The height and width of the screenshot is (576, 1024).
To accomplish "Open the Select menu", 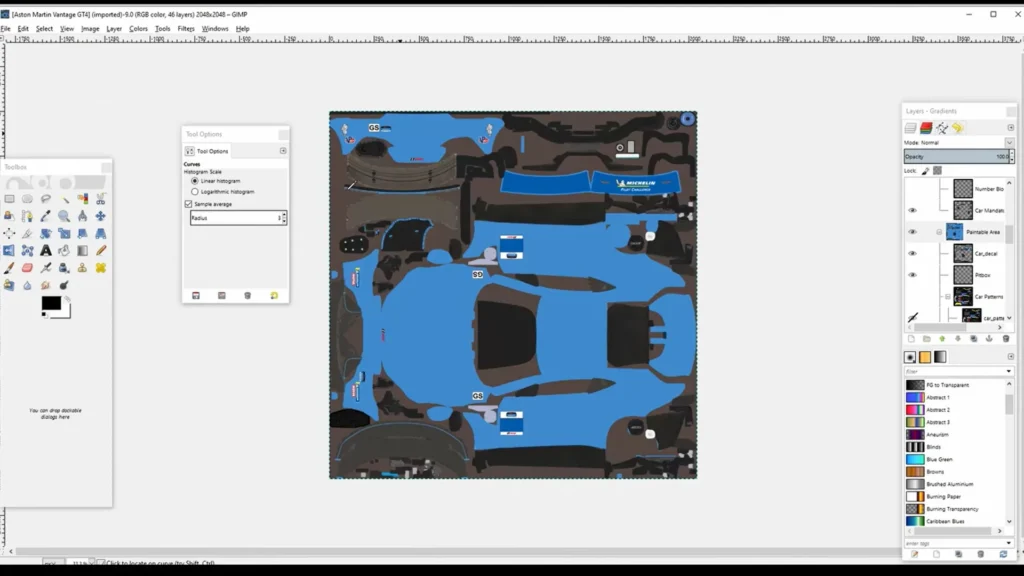I will pyautogui.click(x=44, y=29).
